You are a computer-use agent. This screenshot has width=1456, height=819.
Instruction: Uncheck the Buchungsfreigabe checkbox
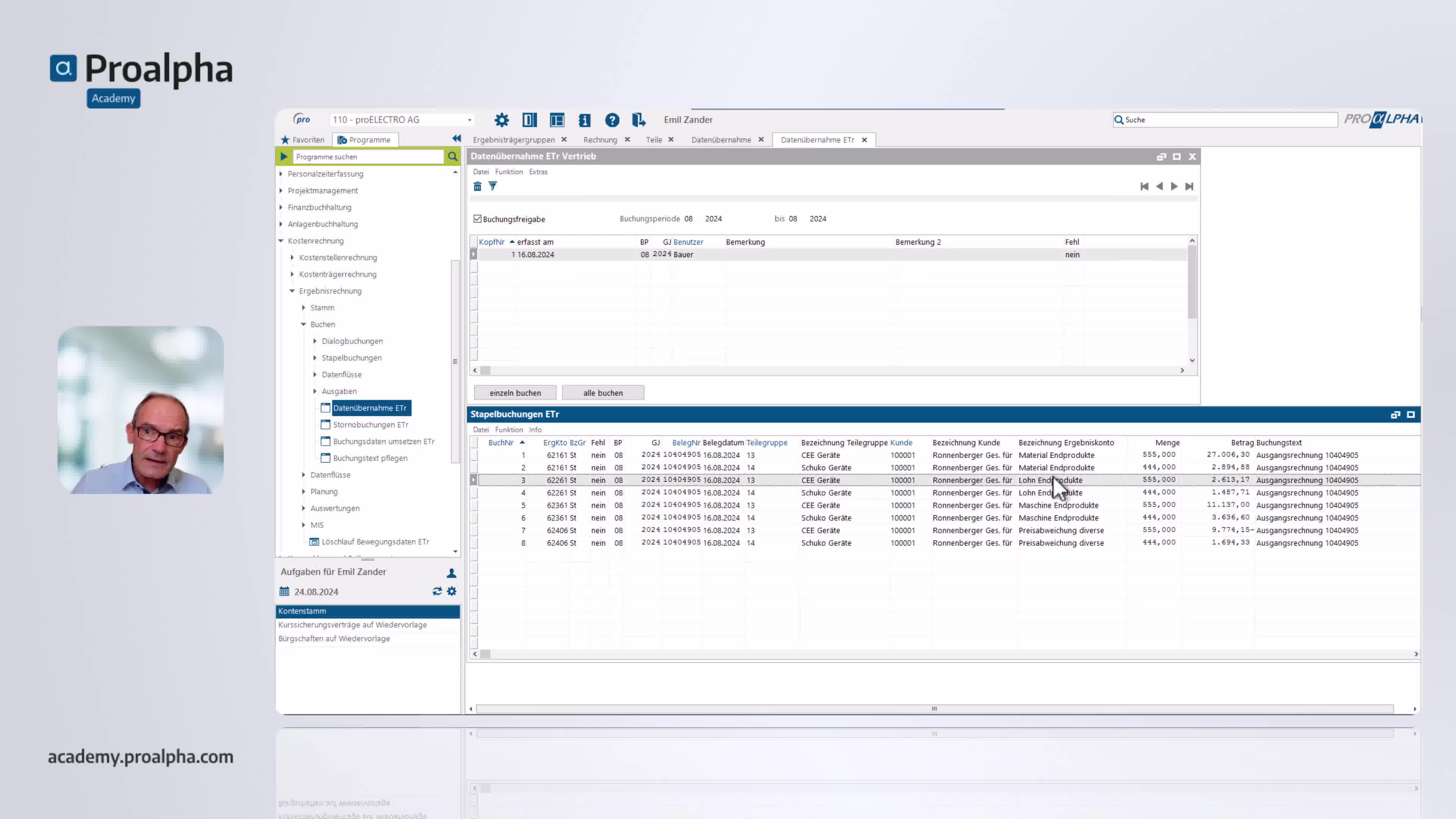[x=478, y=219]
